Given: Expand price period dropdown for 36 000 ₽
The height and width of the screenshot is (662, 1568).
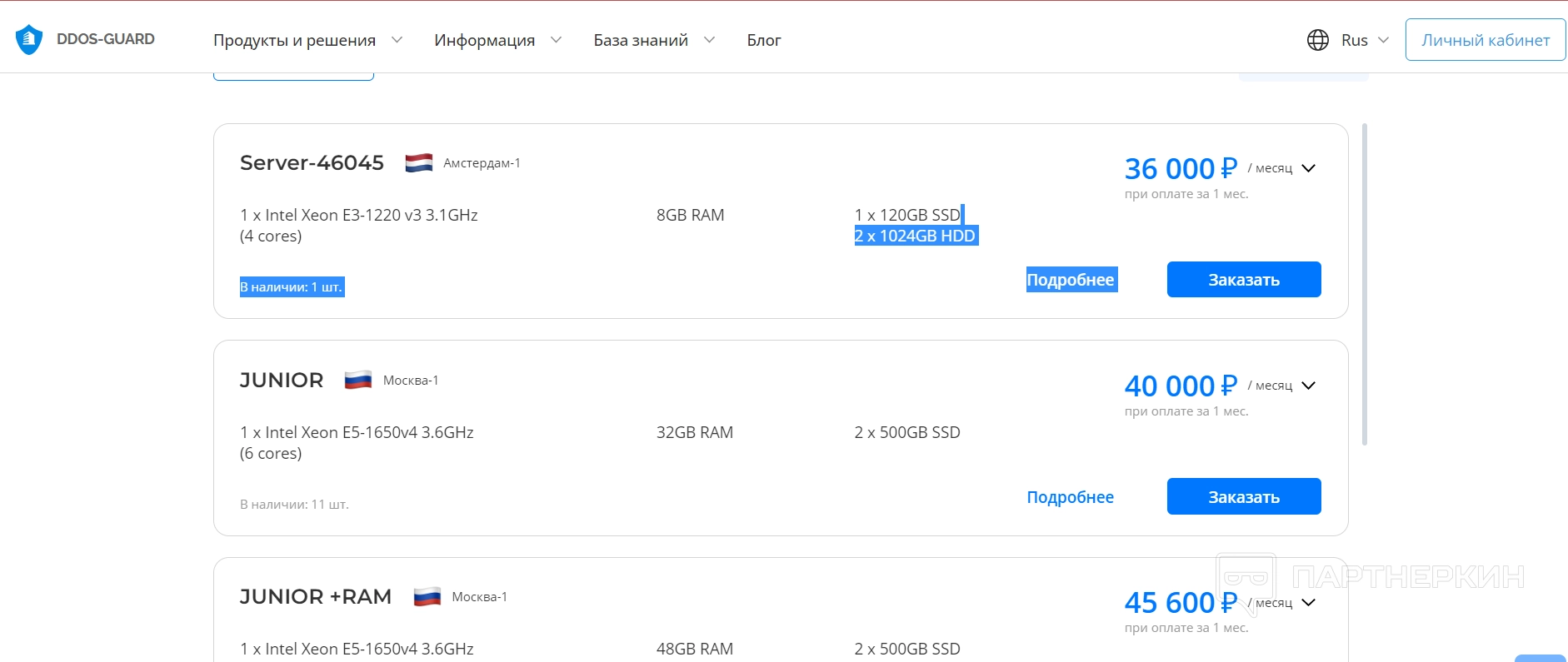Looking at the screenshot, I should (x=1309, y=168).
